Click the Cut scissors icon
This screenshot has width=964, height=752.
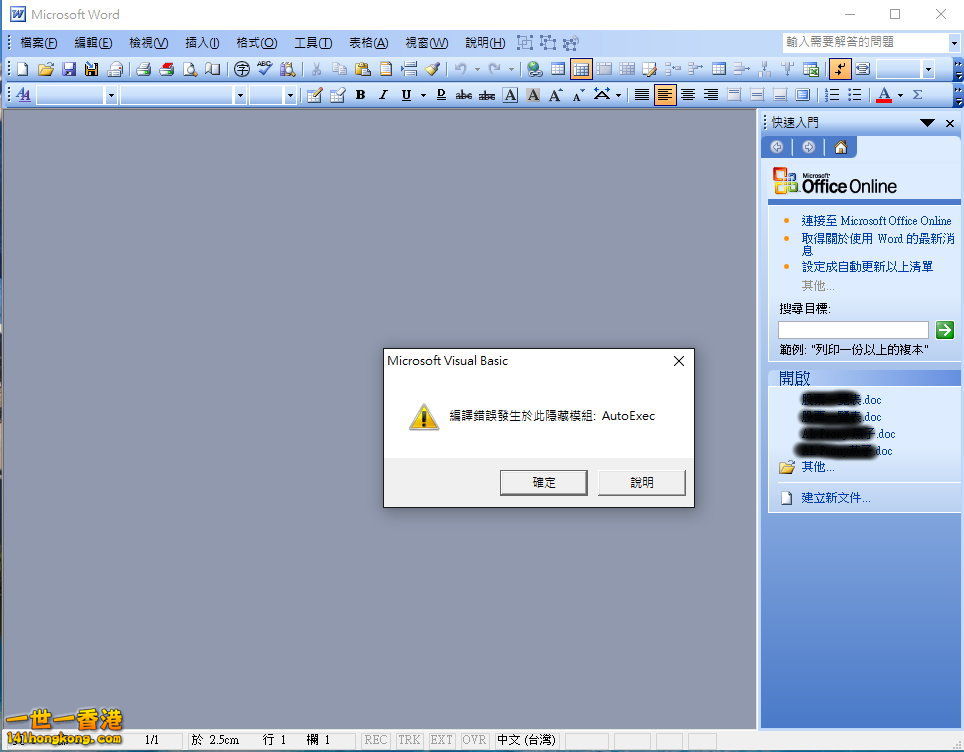pos(317,69)
